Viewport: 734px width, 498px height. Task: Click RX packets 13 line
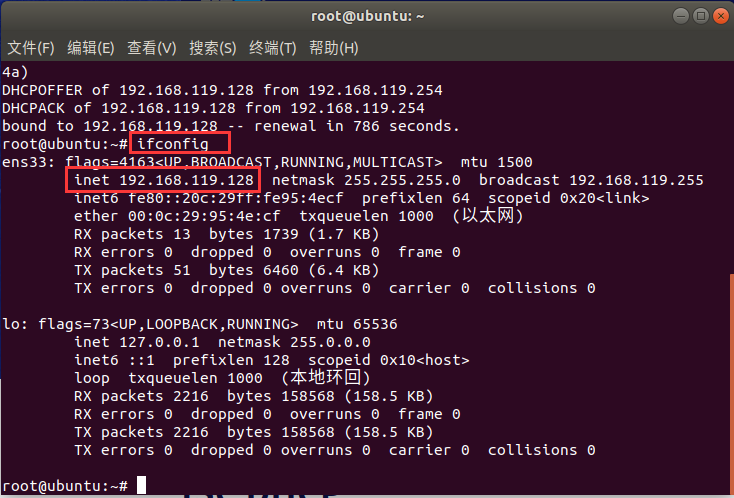click(227, 234)
